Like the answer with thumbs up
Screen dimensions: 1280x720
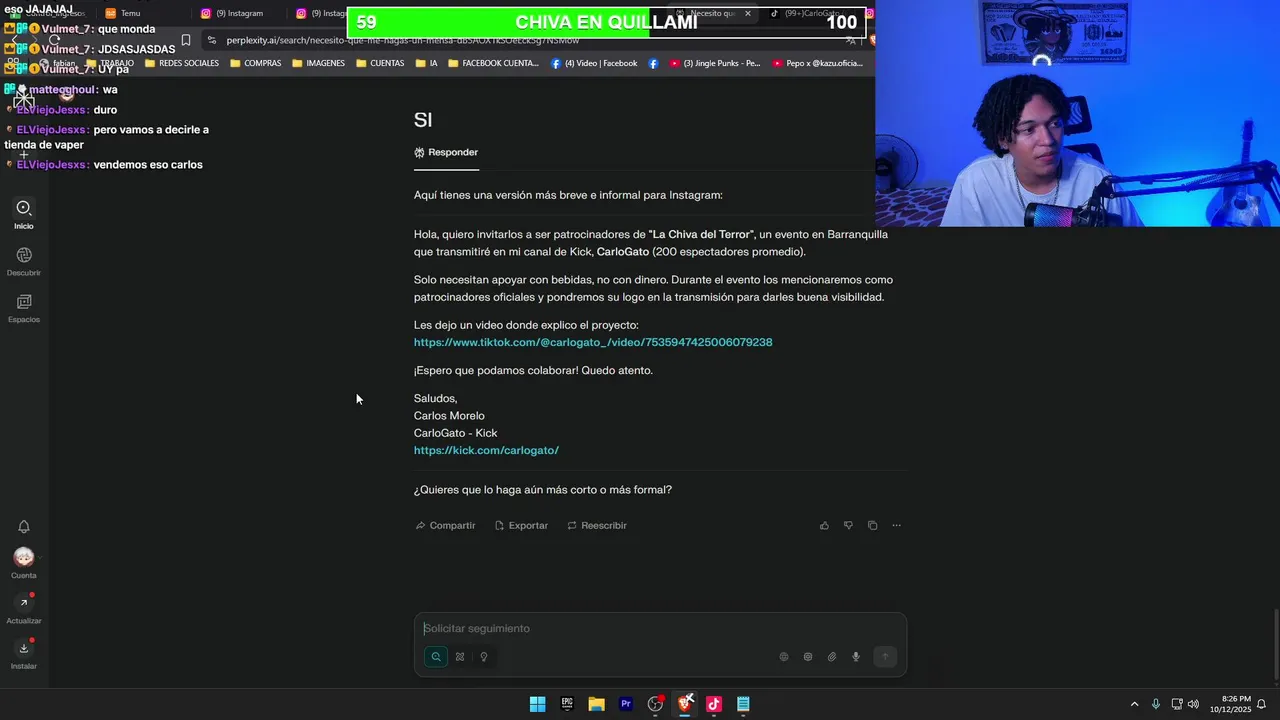click(824, 526)
